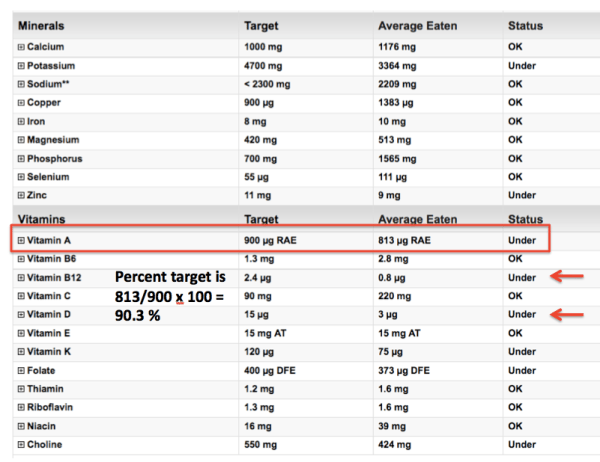
Task: Click the plus icon beside Iron
Action: pyautogui.click(x=21, y=122)
